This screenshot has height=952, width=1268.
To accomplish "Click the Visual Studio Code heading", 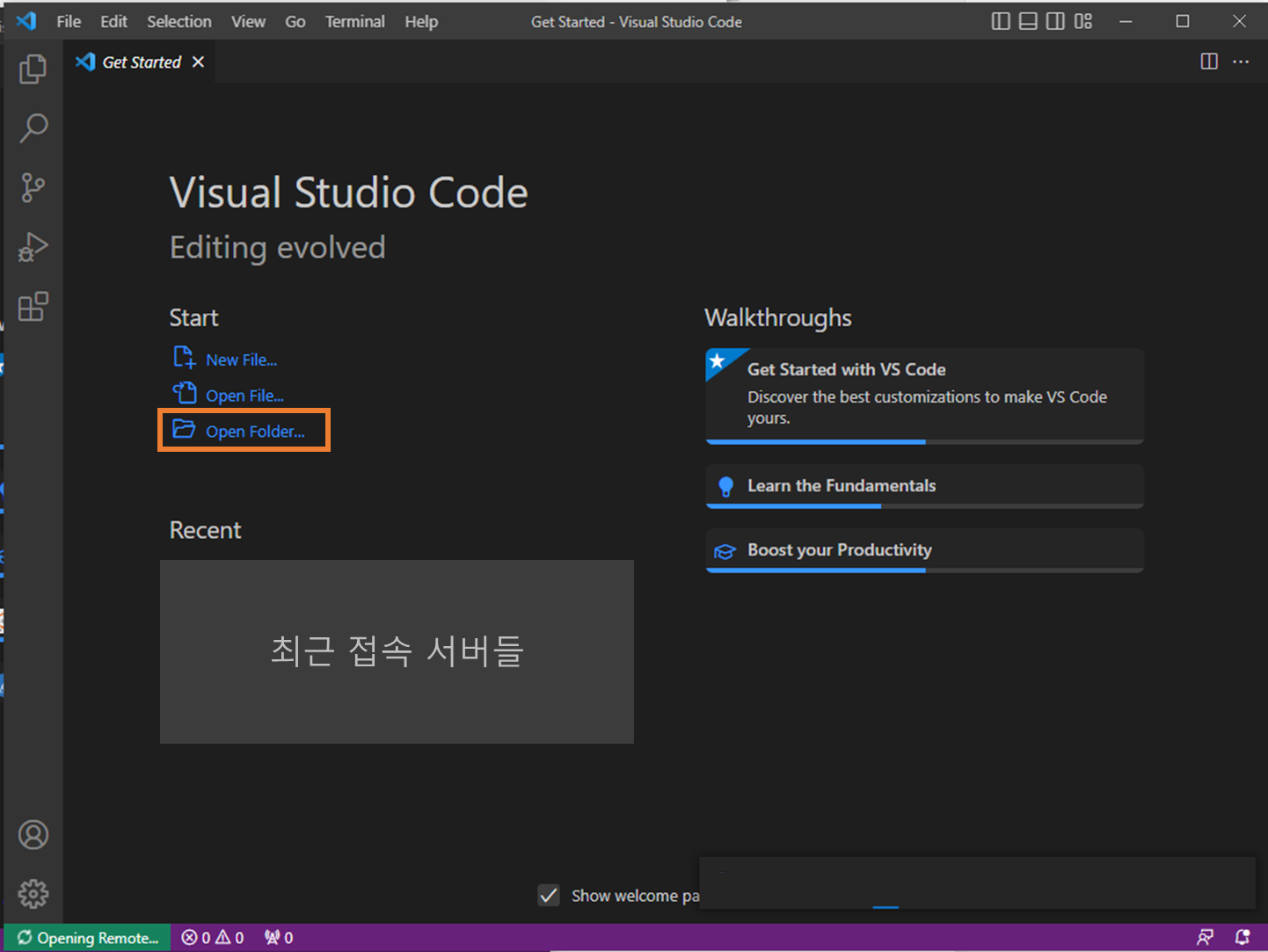I will [x=348, y=193].
